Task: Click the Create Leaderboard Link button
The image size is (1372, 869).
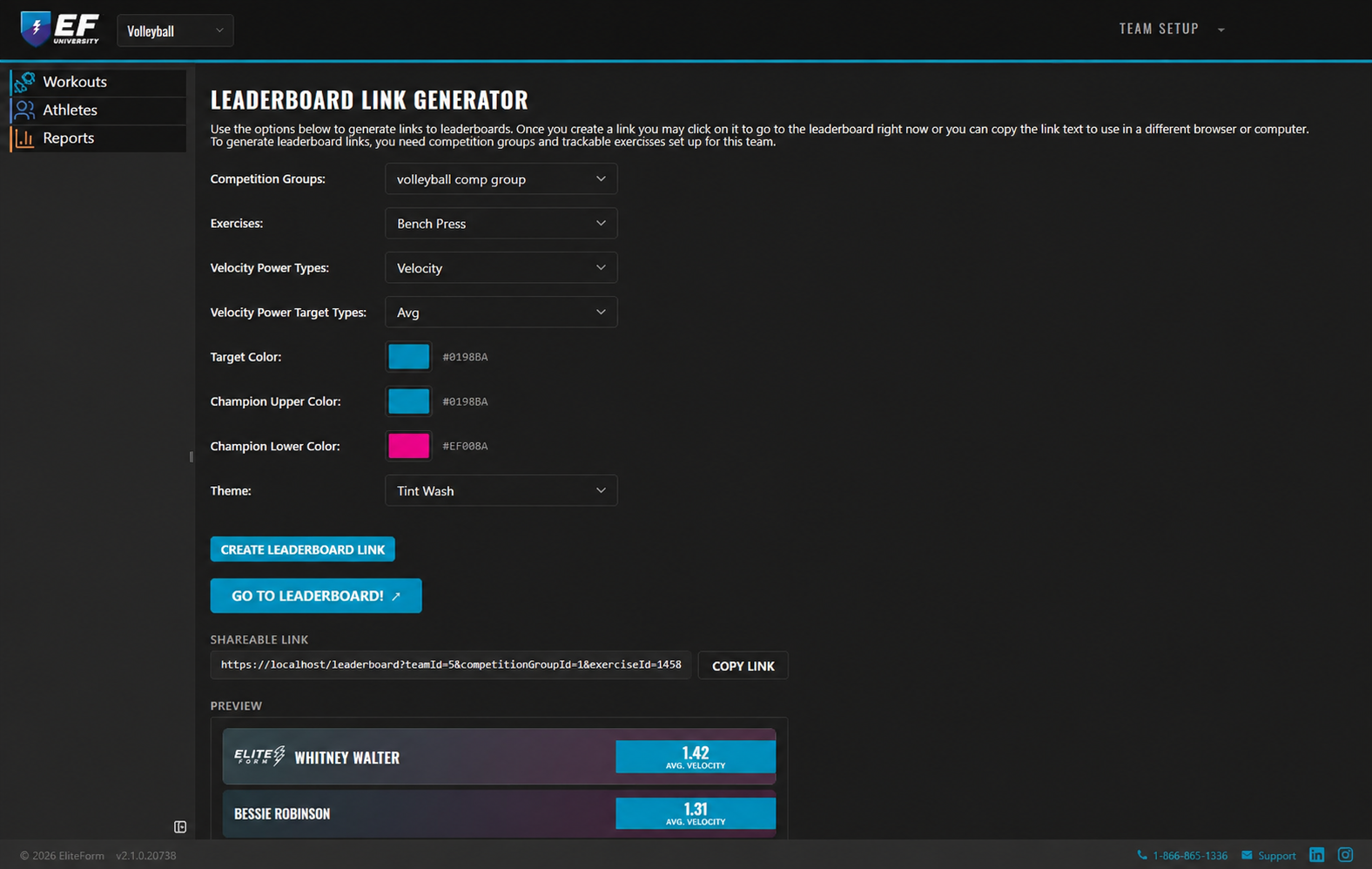Action: (x=302, y=549)
